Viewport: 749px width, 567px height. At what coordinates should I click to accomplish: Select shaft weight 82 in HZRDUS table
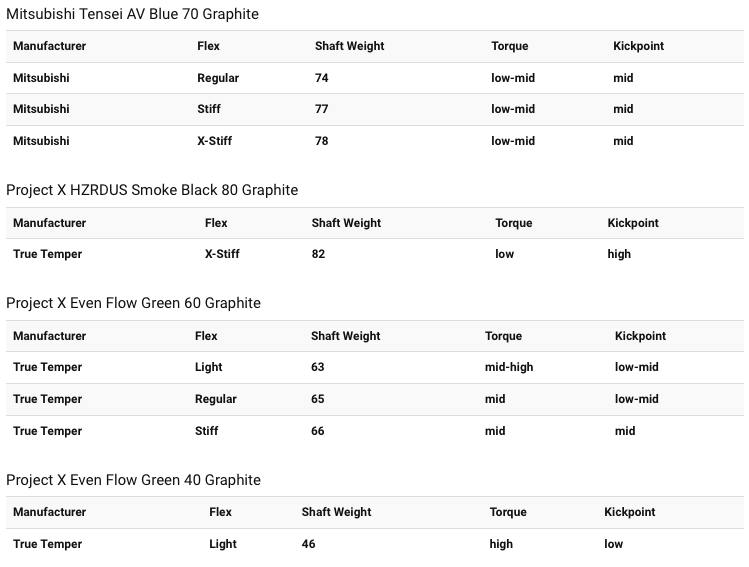318,254
